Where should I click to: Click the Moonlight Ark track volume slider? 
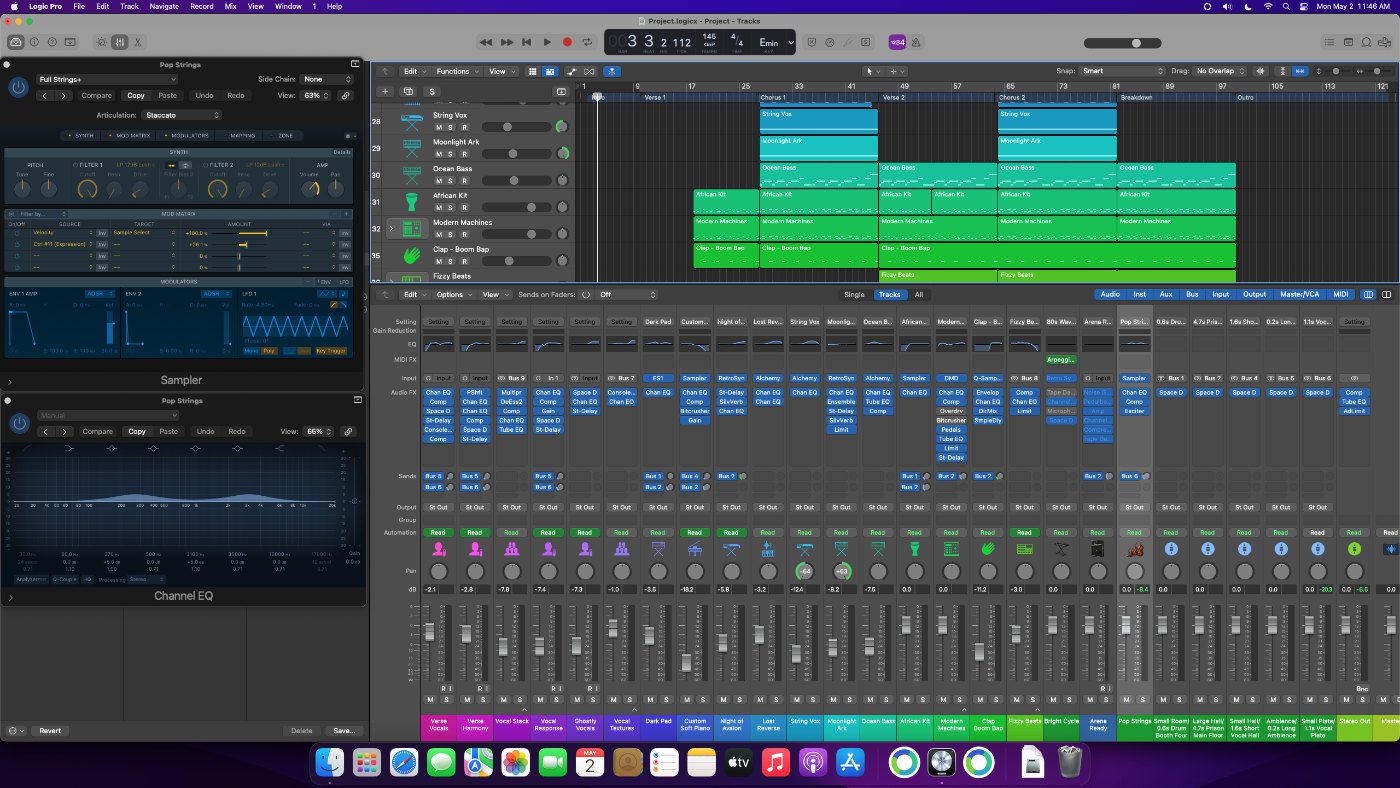514,154
